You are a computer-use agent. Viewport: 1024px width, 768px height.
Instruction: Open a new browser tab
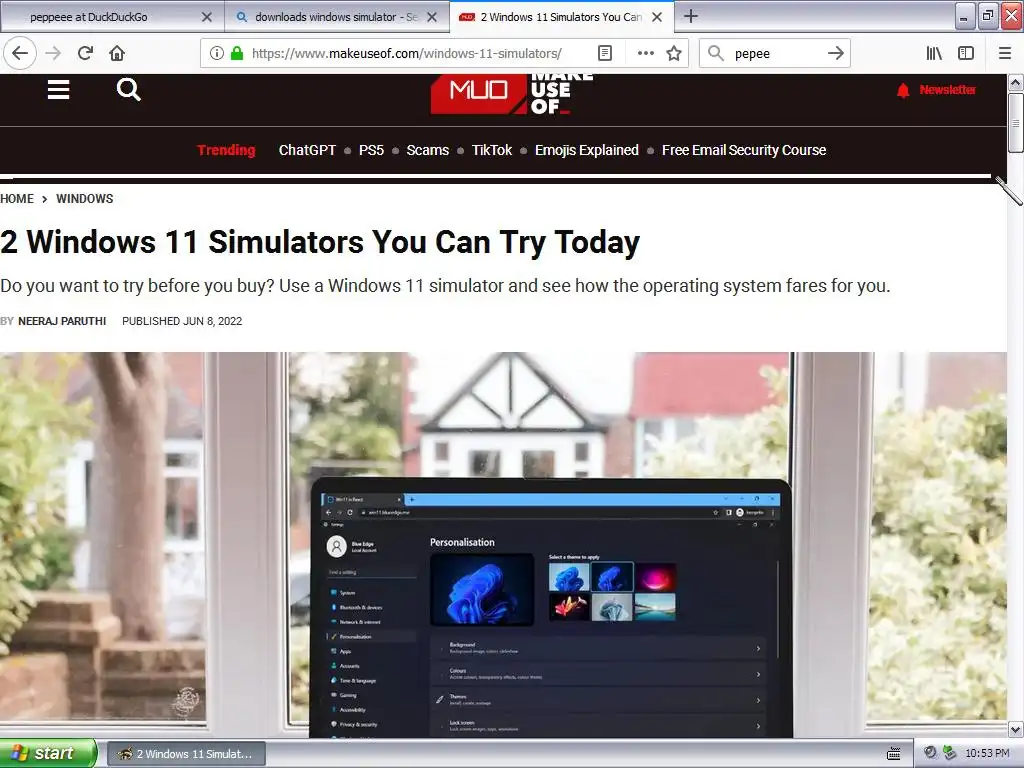[690, 16]
